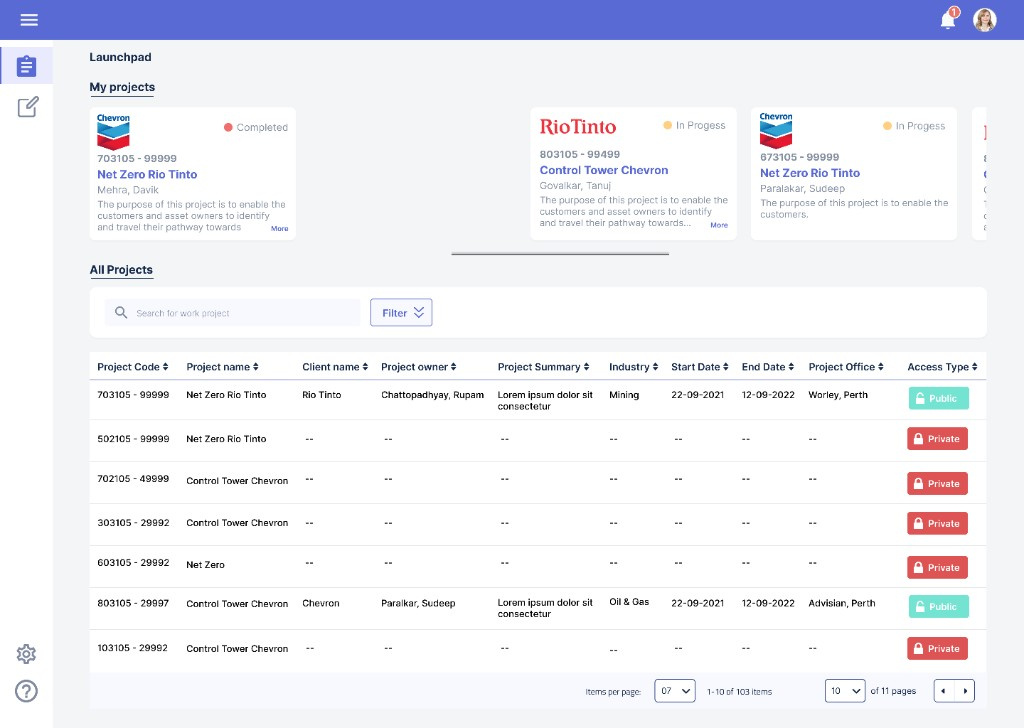Open page number dropdown
The image size is (1024, 728).
845,691
